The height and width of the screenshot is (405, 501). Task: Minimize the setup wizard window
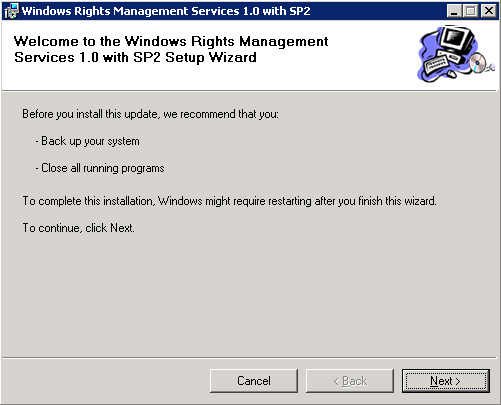[x=454, y=11]
